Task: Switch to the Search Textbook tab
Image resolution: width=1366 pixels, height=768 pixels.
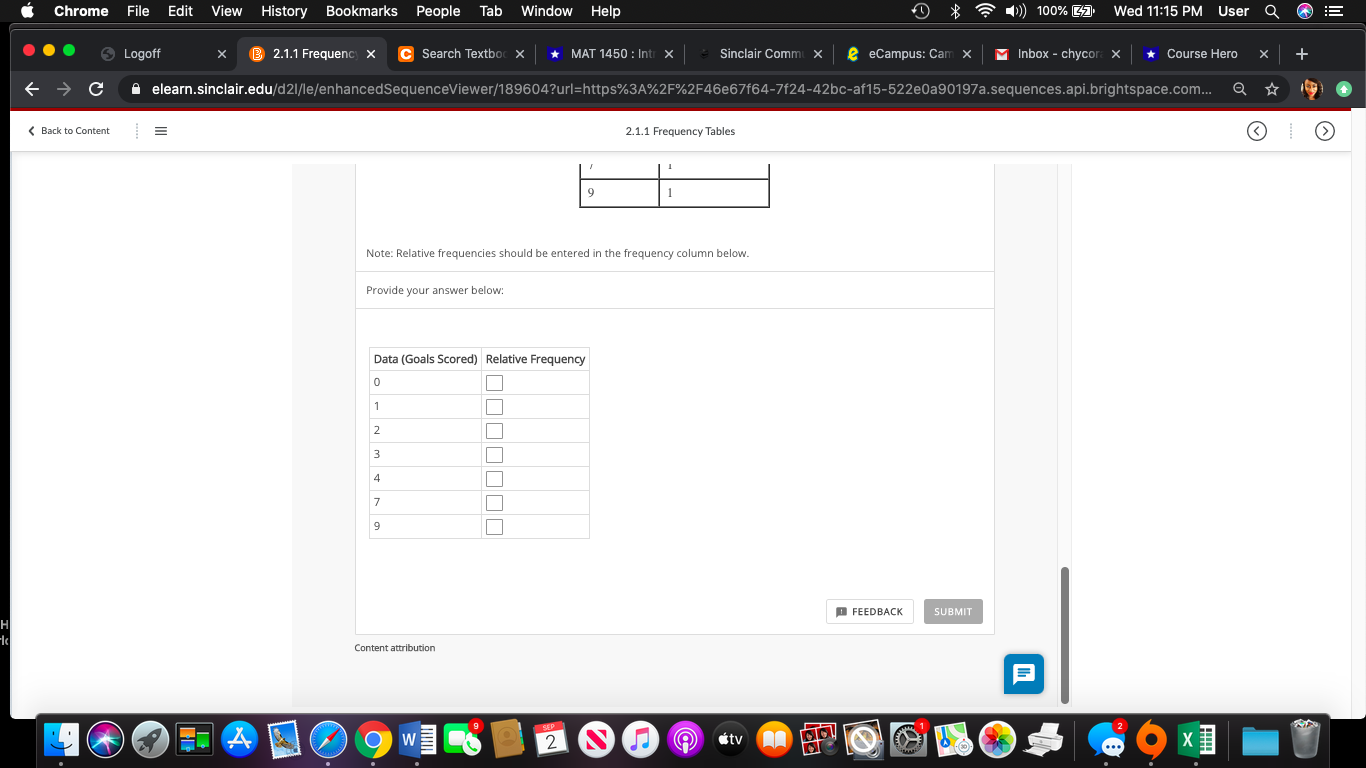Action: (461, 54)
